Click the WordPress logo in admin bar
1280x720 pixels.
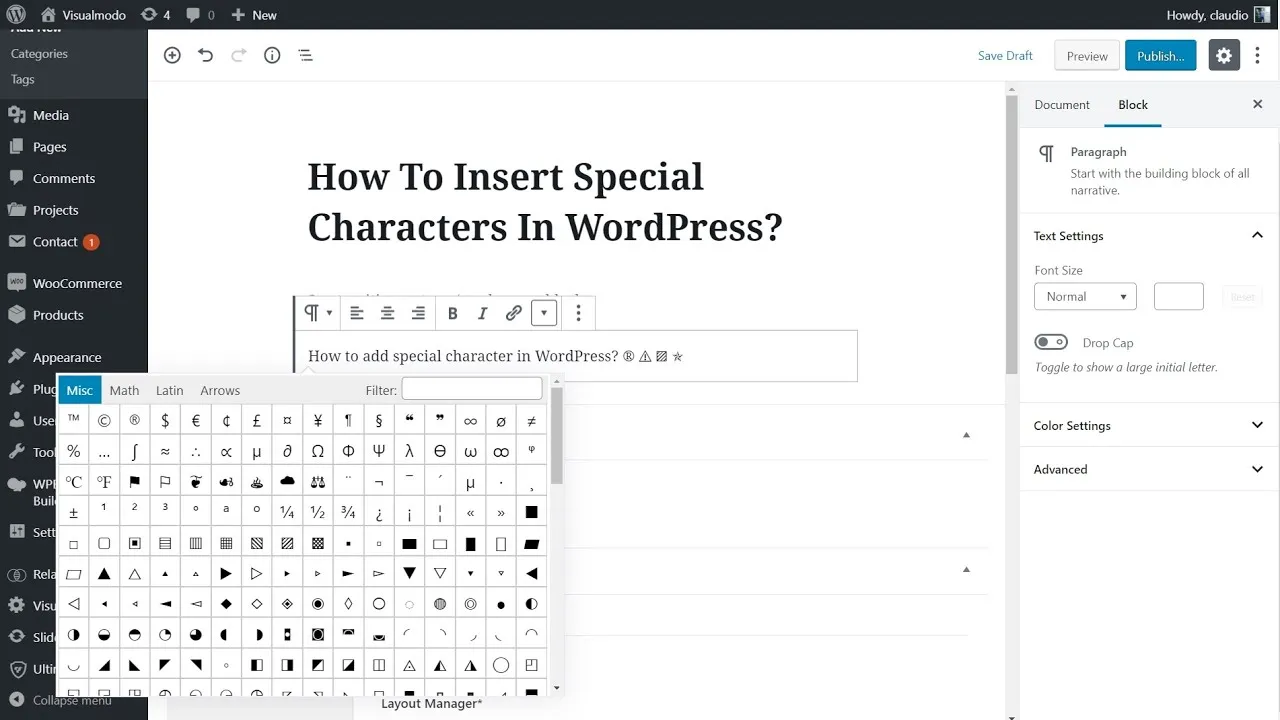coord(15,15)
